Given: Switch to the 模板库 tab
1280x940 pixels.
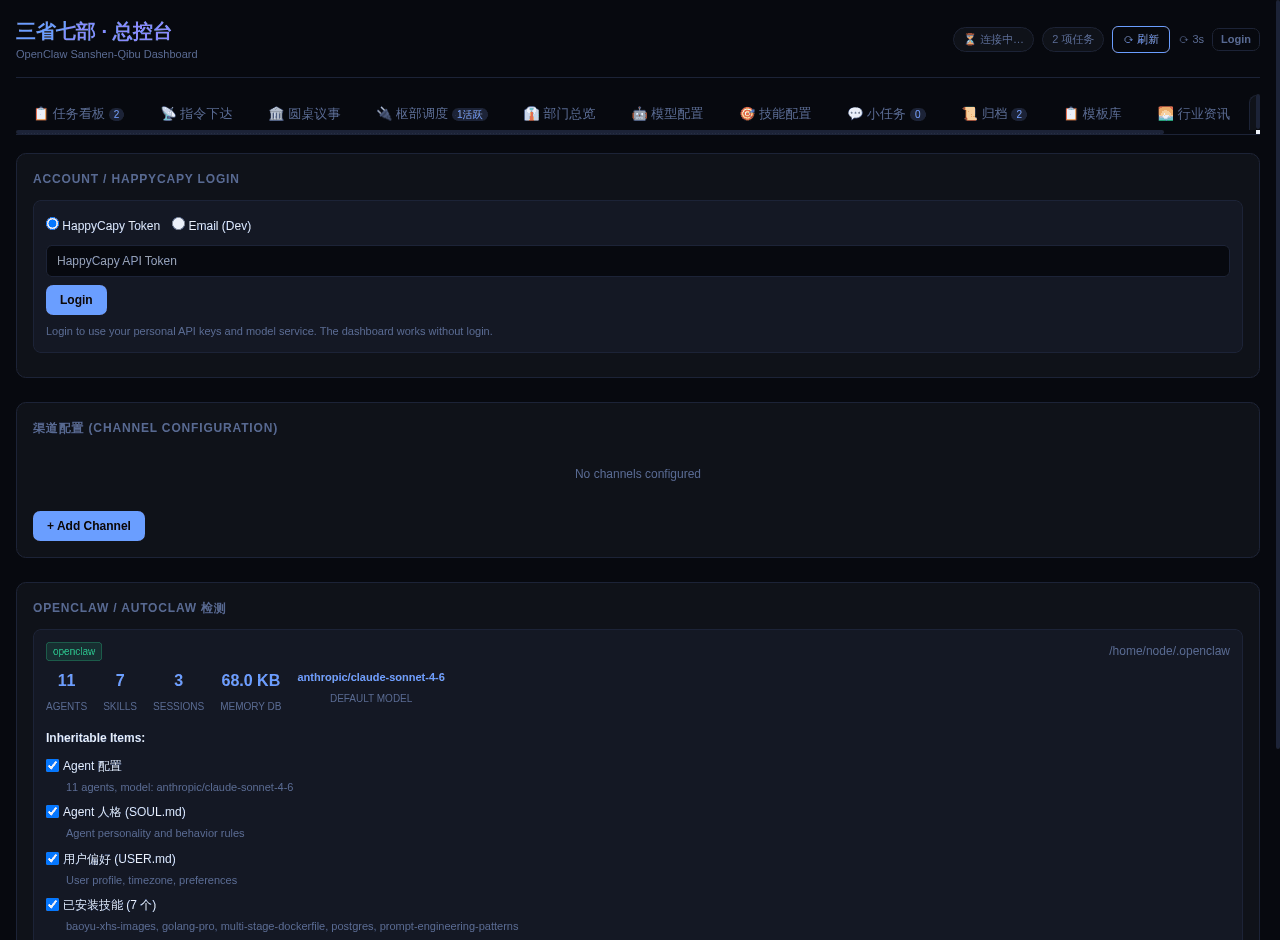Looking at the screenshot, I should [1092, 114].
